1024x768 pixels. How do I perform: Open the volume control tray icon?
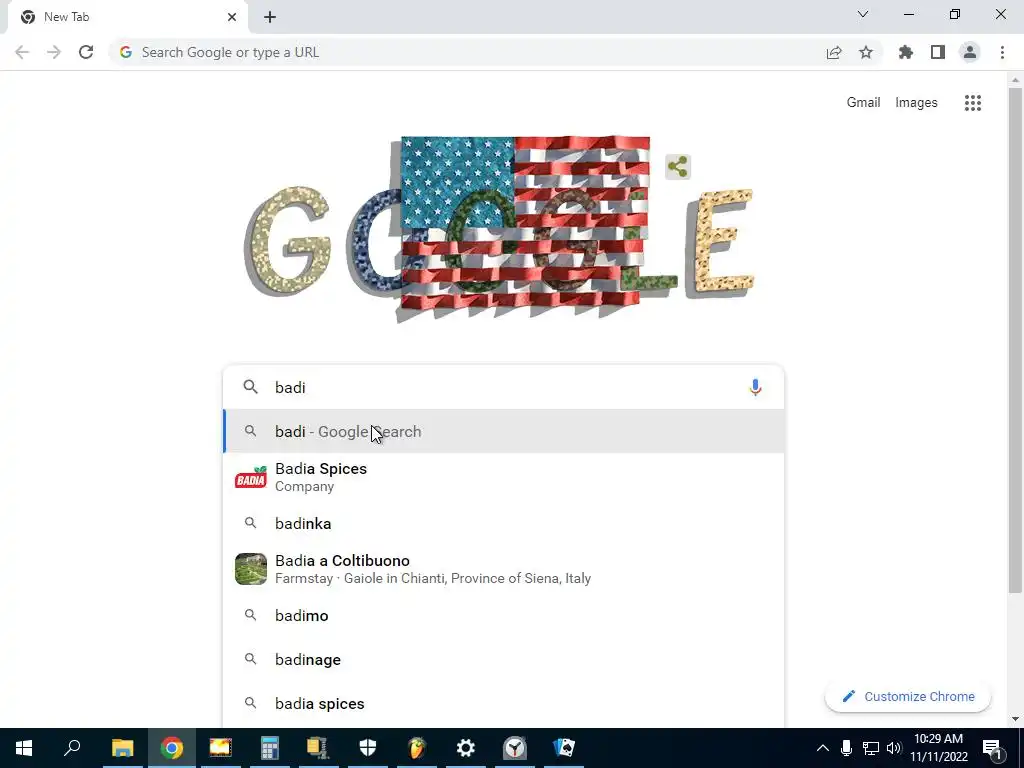click(x=894, y=748)
